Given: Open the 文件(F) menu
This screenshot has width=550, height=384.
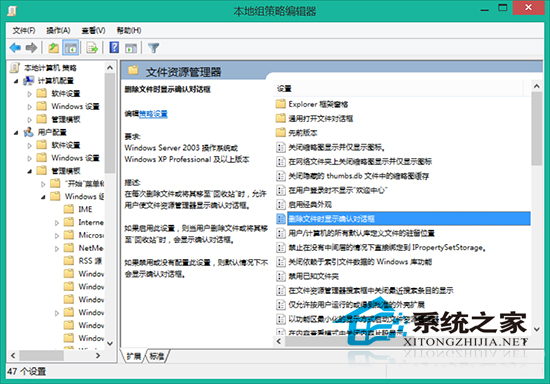Looking at the screenshot, I should (x=24, y=31).
